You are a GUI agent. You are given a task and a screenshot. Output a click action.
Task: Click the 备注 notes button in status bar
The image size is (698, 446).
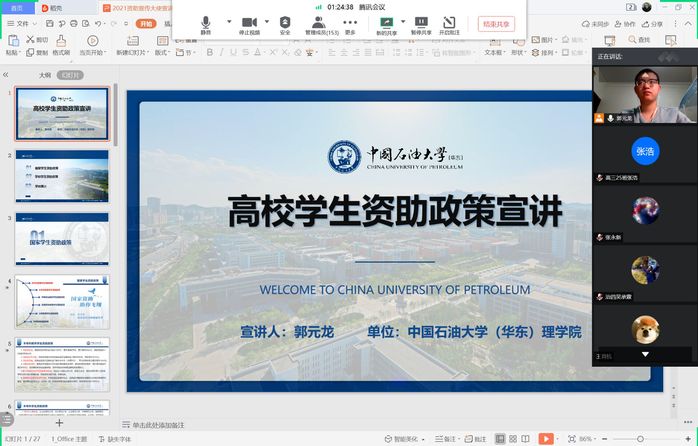448,438
